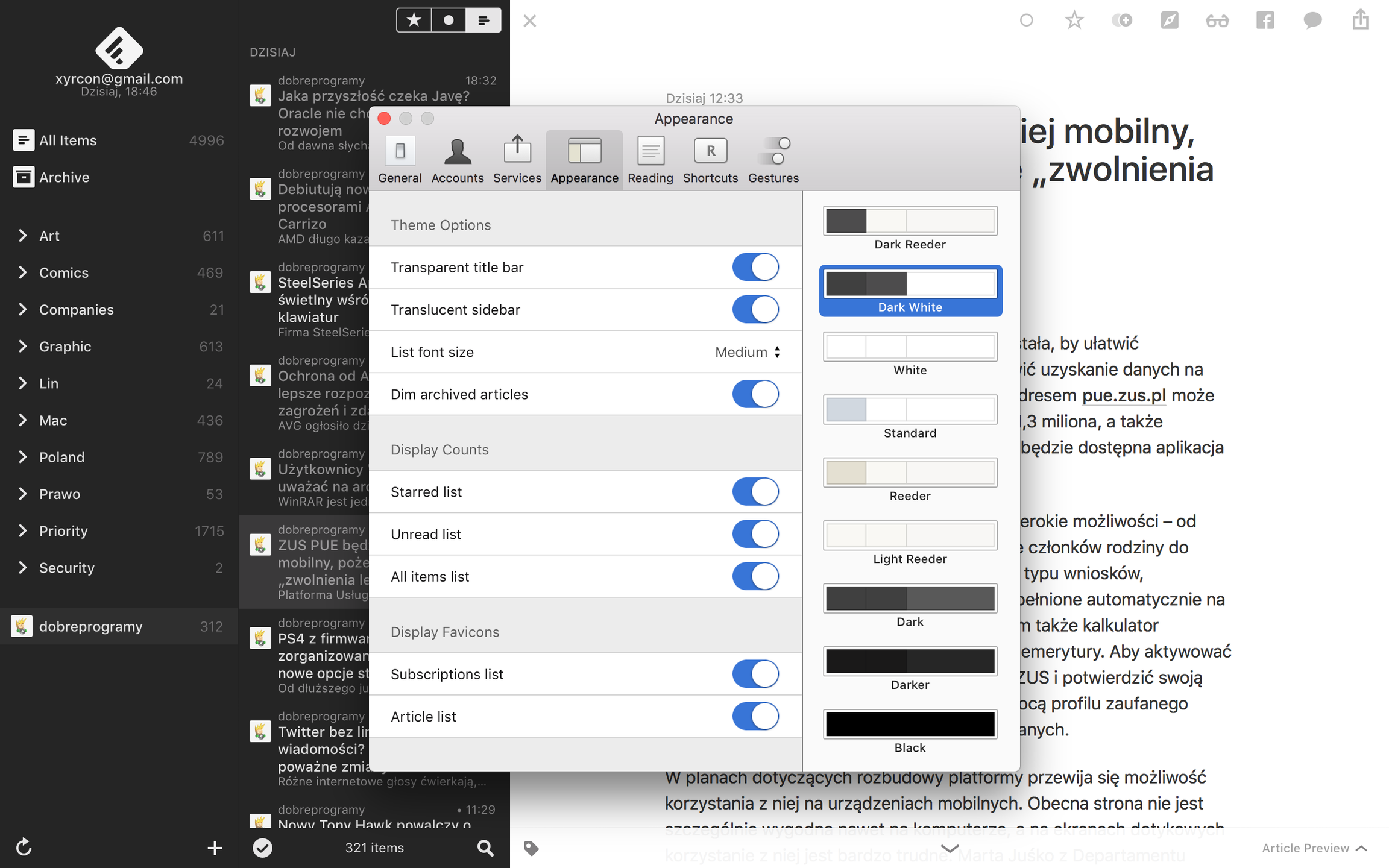Viewport: 1389px width, 868px height.
Task: Switch to the Services preferences tab
Action: click(x=517, y=160)
